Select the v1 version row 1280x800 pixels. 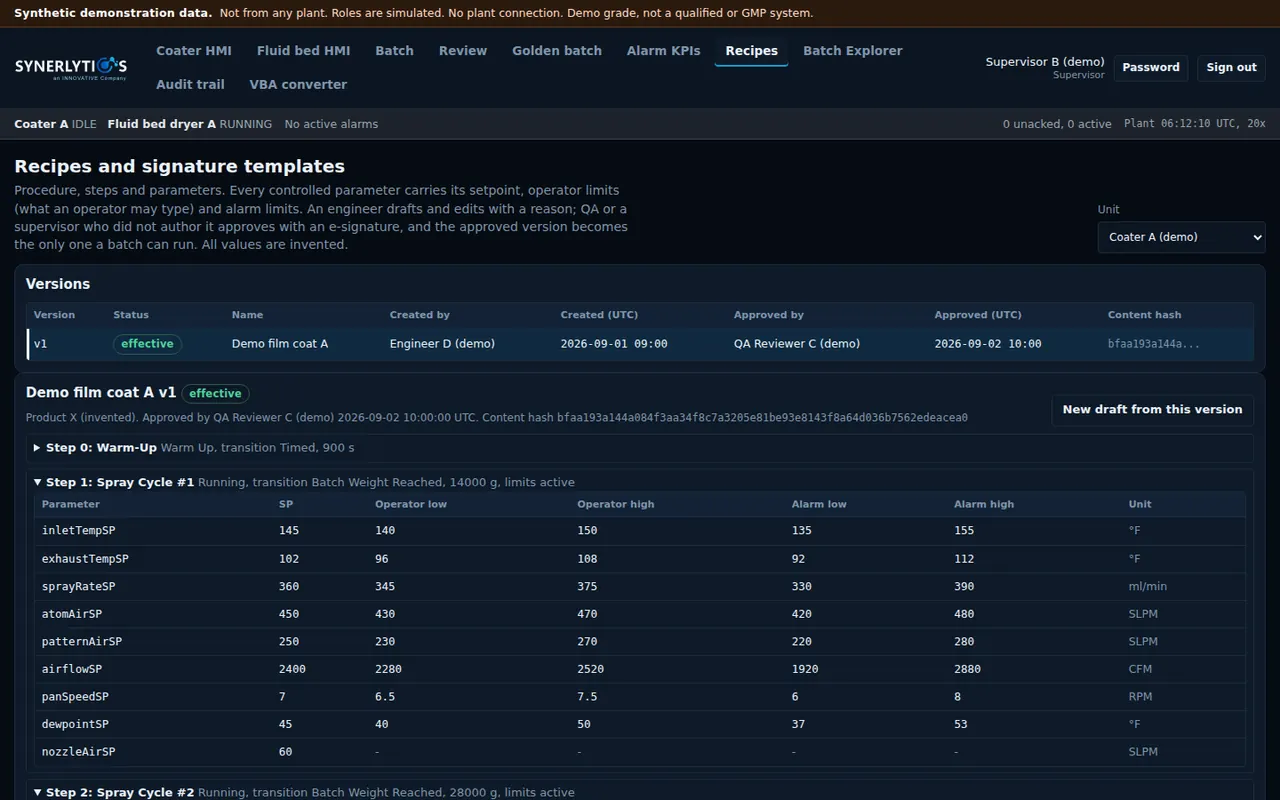(x=639, y=344)
